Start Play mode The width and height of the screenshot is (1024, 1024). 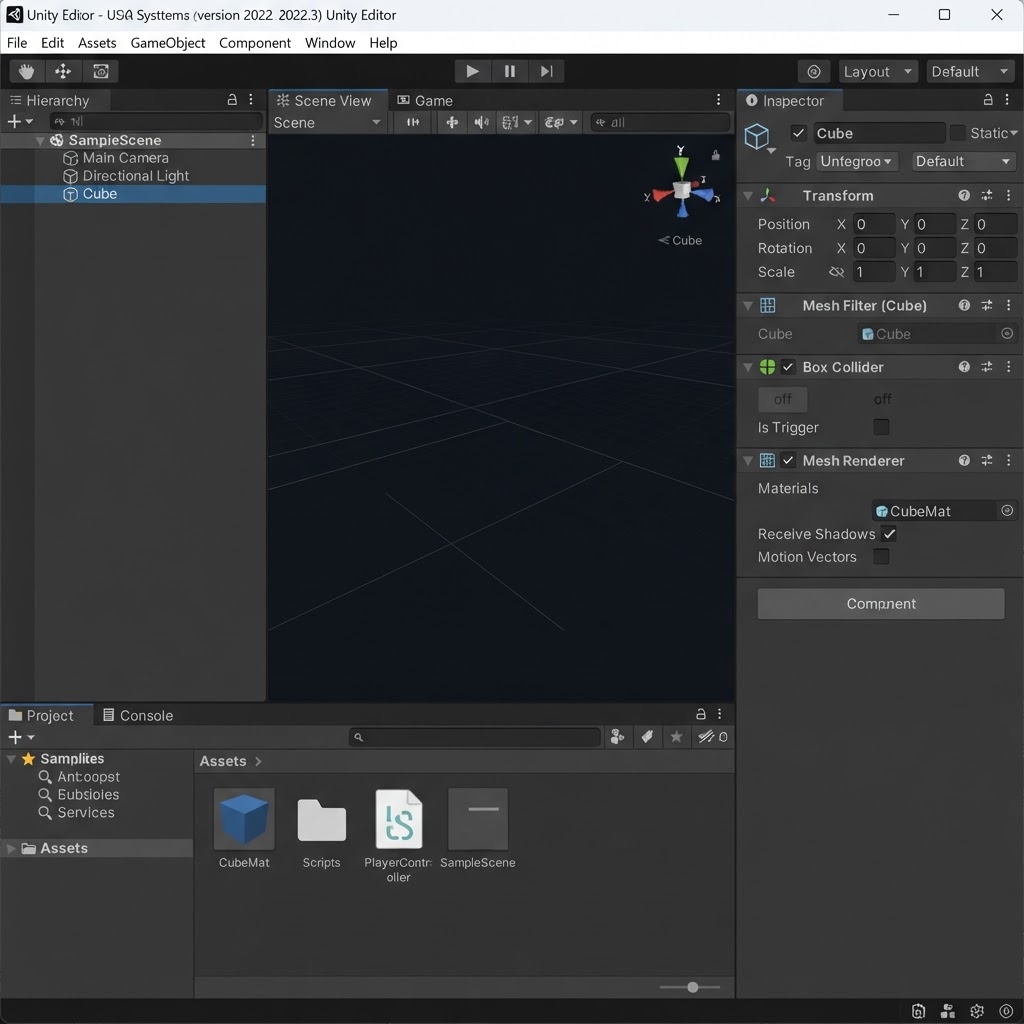[x=472, y=71]
